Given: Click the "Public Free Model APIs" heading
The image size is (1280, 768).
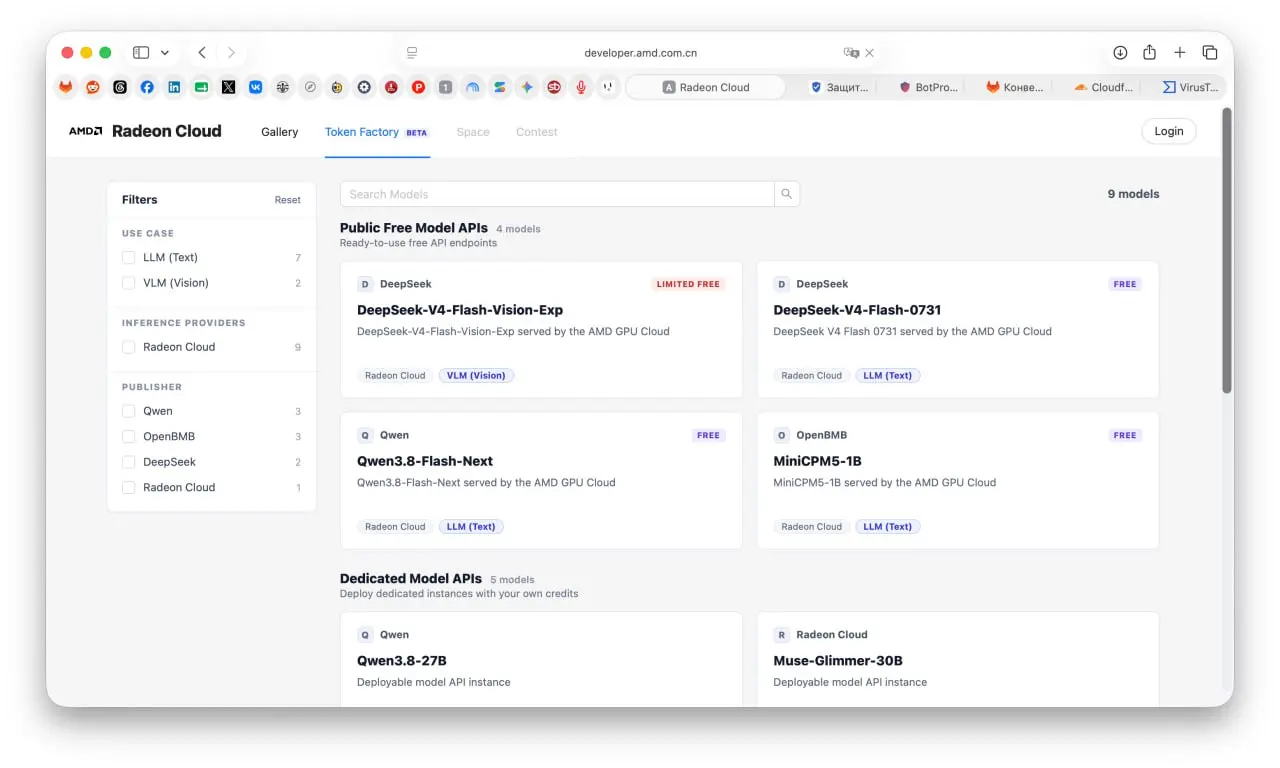Looking at the screenshot, I should [x=414, y=228].
